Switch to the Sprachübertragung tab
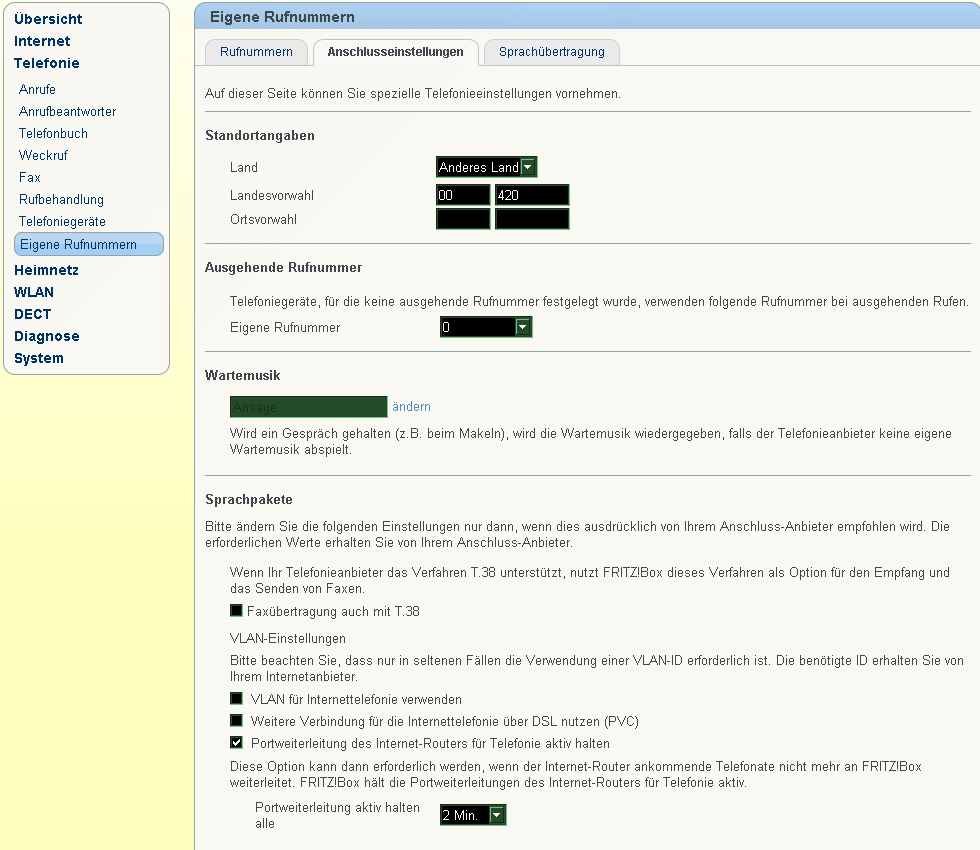The image size is (980, 850). [551, 52]
